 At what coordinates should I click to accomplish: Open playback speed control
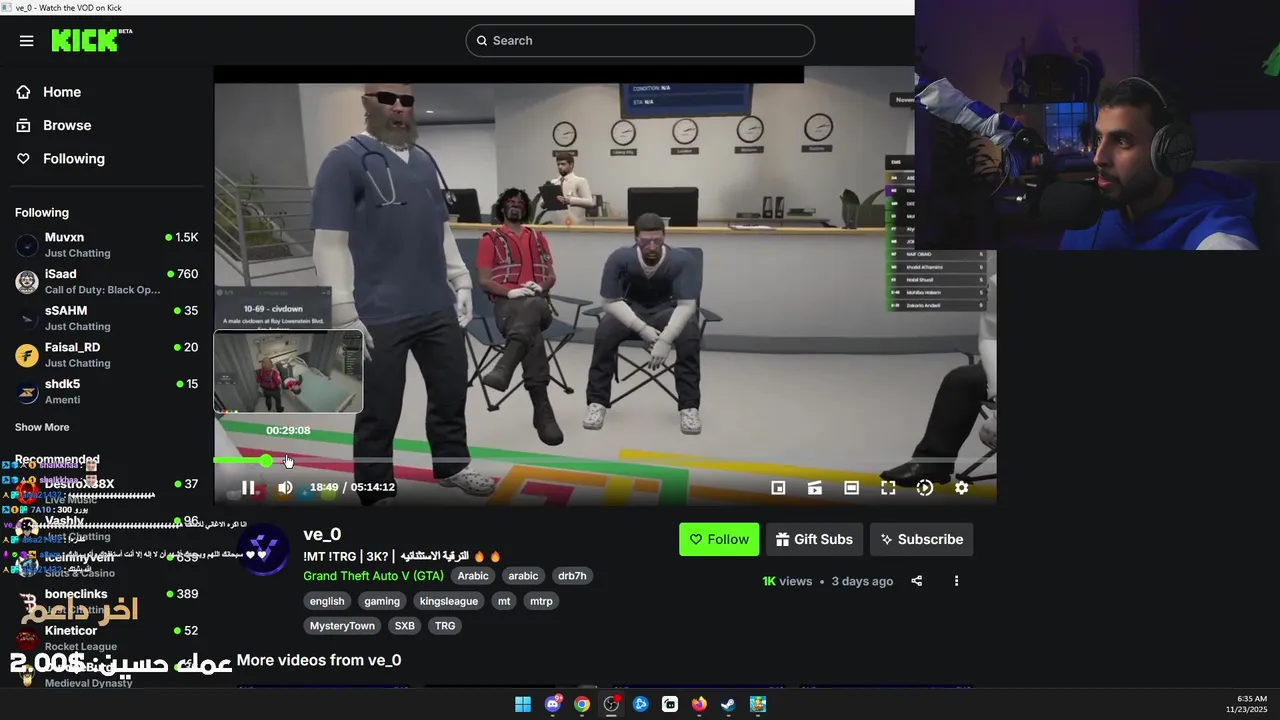(925, 487)
